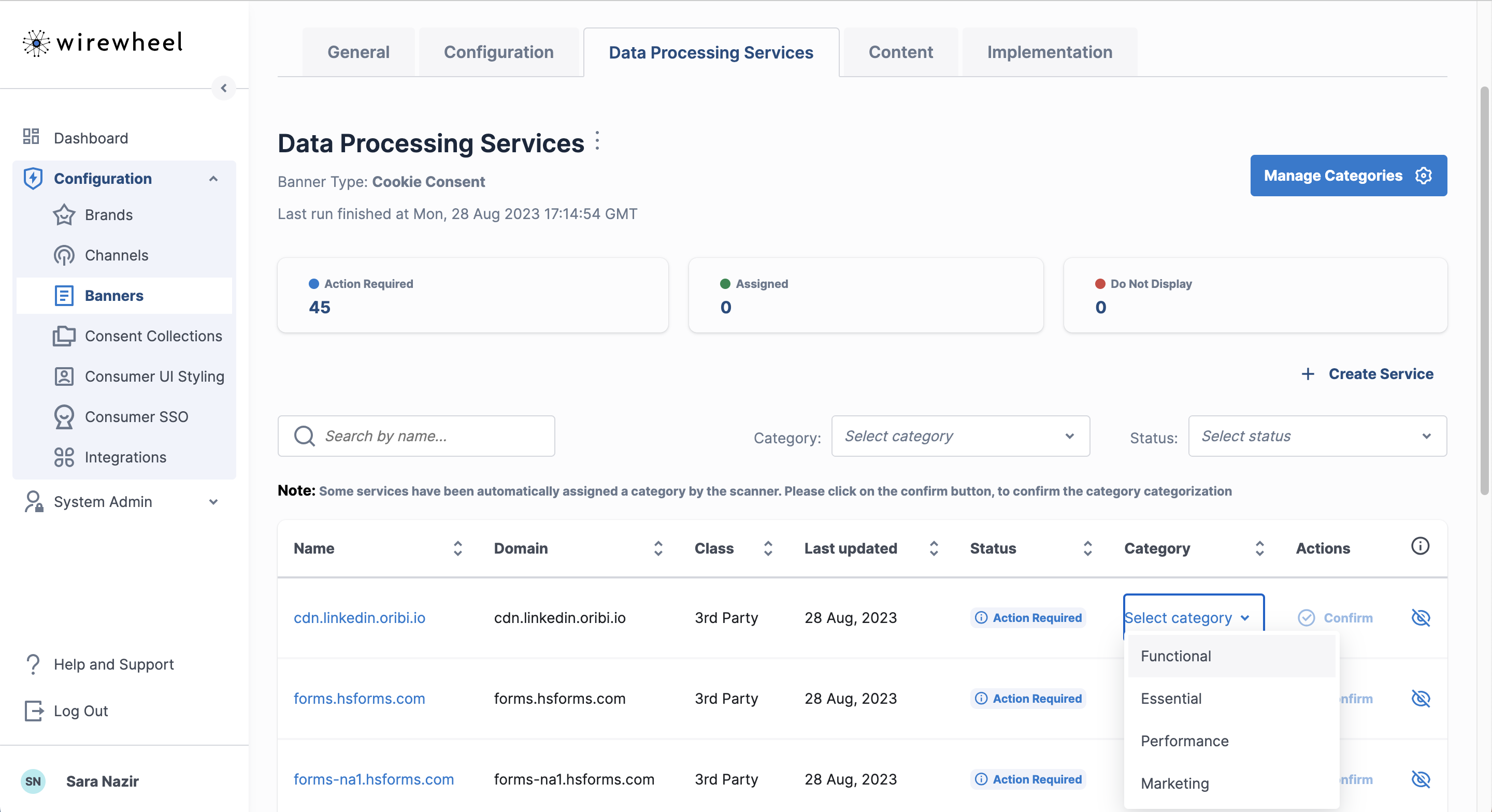This screenshot has width=1492, height=812.
Task: Click the Channels broadcast icon
Action: click(x=64, y=255)
